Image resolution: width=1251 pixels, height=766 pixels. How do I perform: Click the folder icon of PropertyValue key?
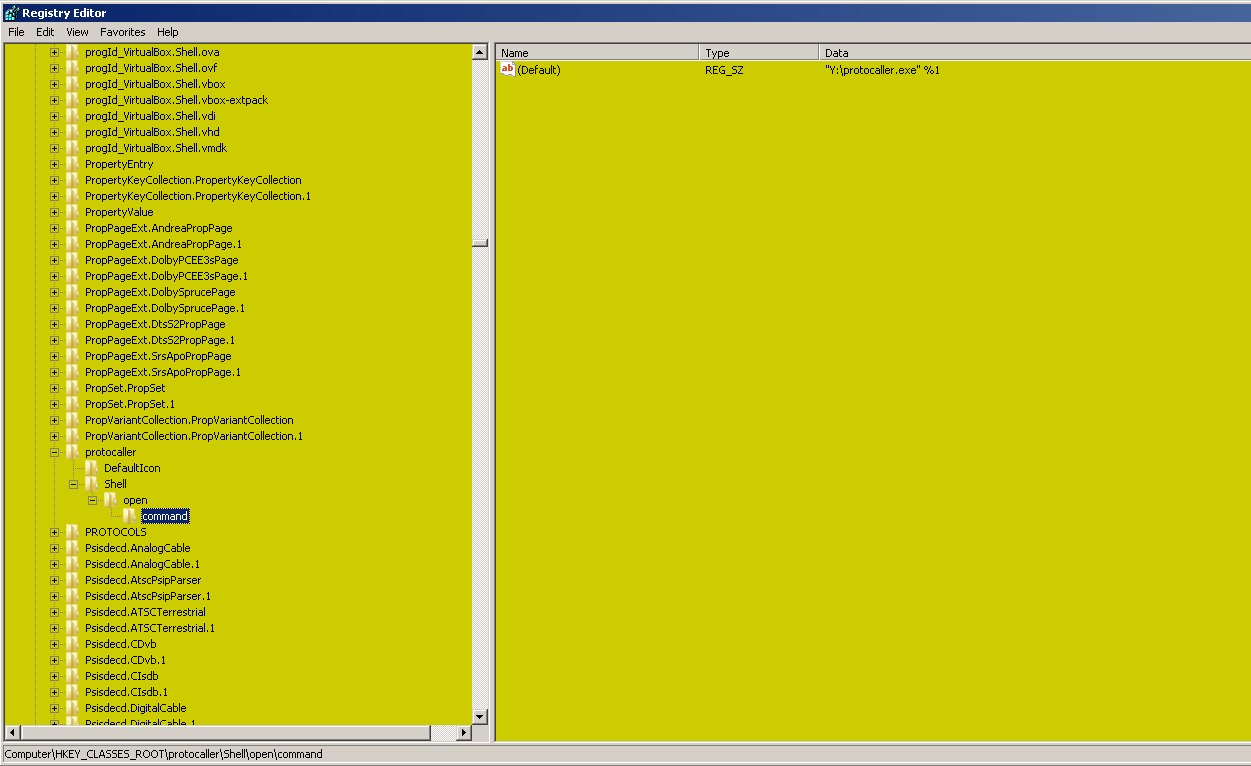[x=72, y=212]
